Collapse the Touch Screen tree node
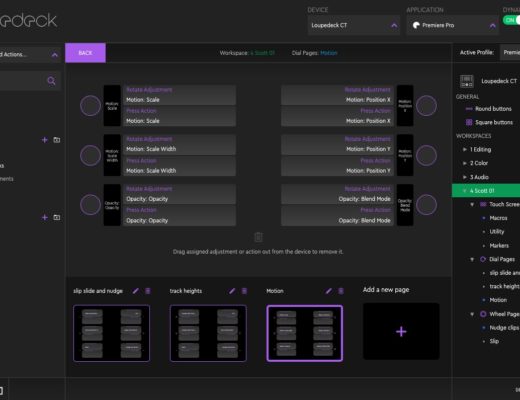520x400 pixels. point(472,204)
